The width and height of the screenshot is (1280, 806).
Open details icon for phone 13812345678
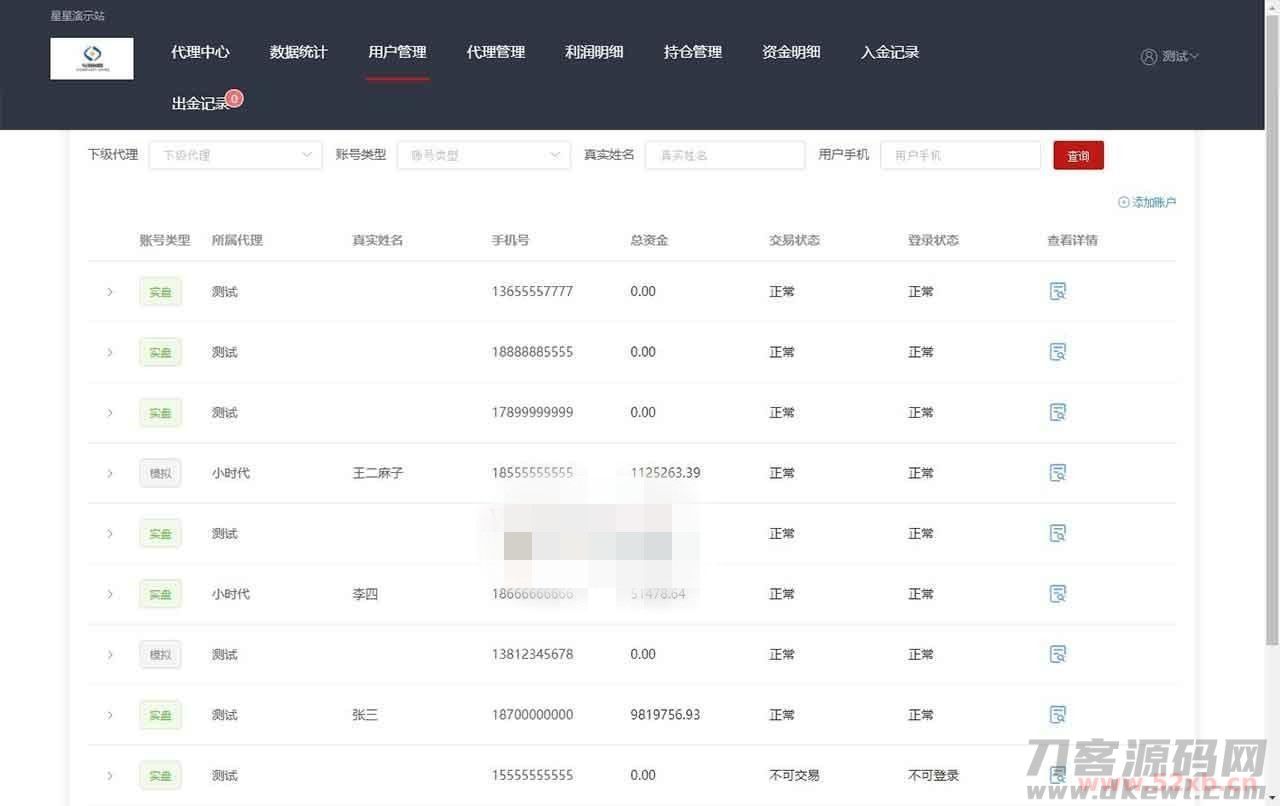coord(1057,655)
